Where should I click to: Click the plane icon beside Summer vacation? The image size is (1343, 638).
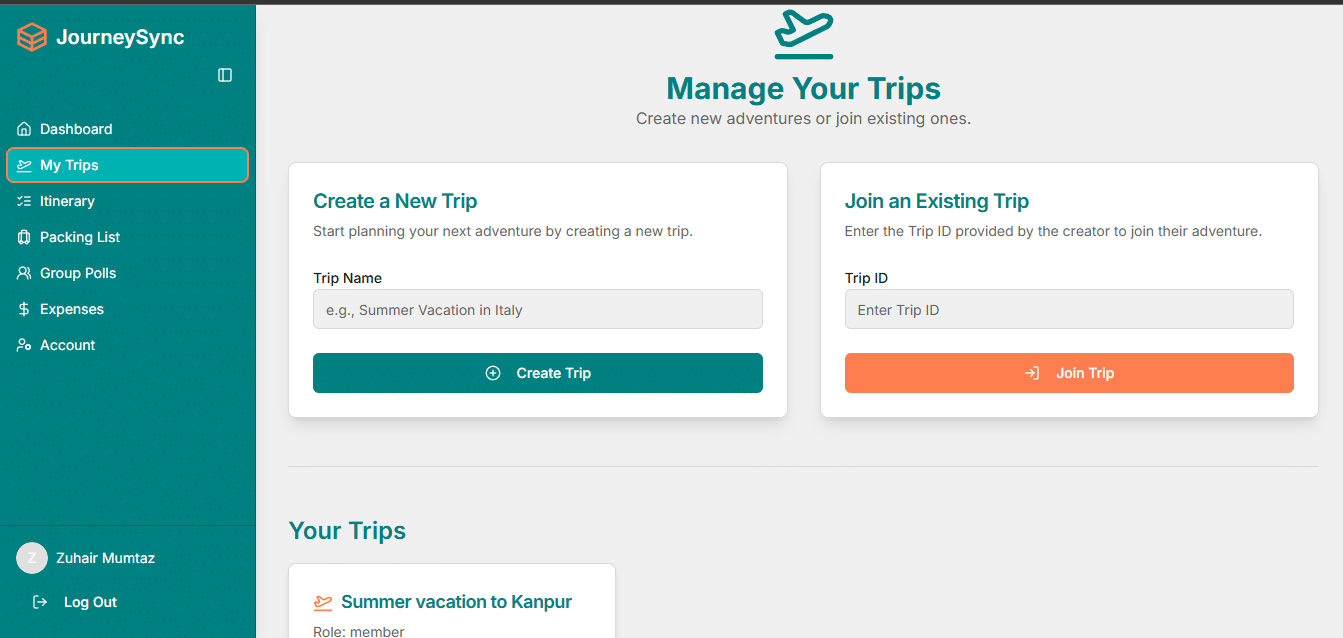[x=323, y=602]
